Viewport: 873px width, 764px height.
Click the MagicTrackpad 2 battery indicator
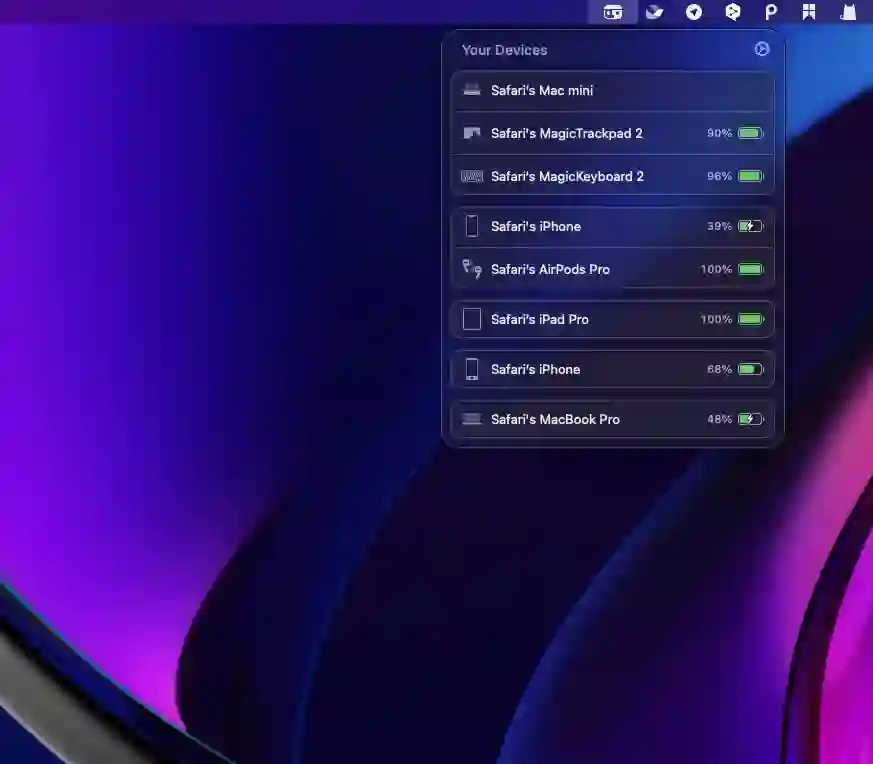point(751,133)
